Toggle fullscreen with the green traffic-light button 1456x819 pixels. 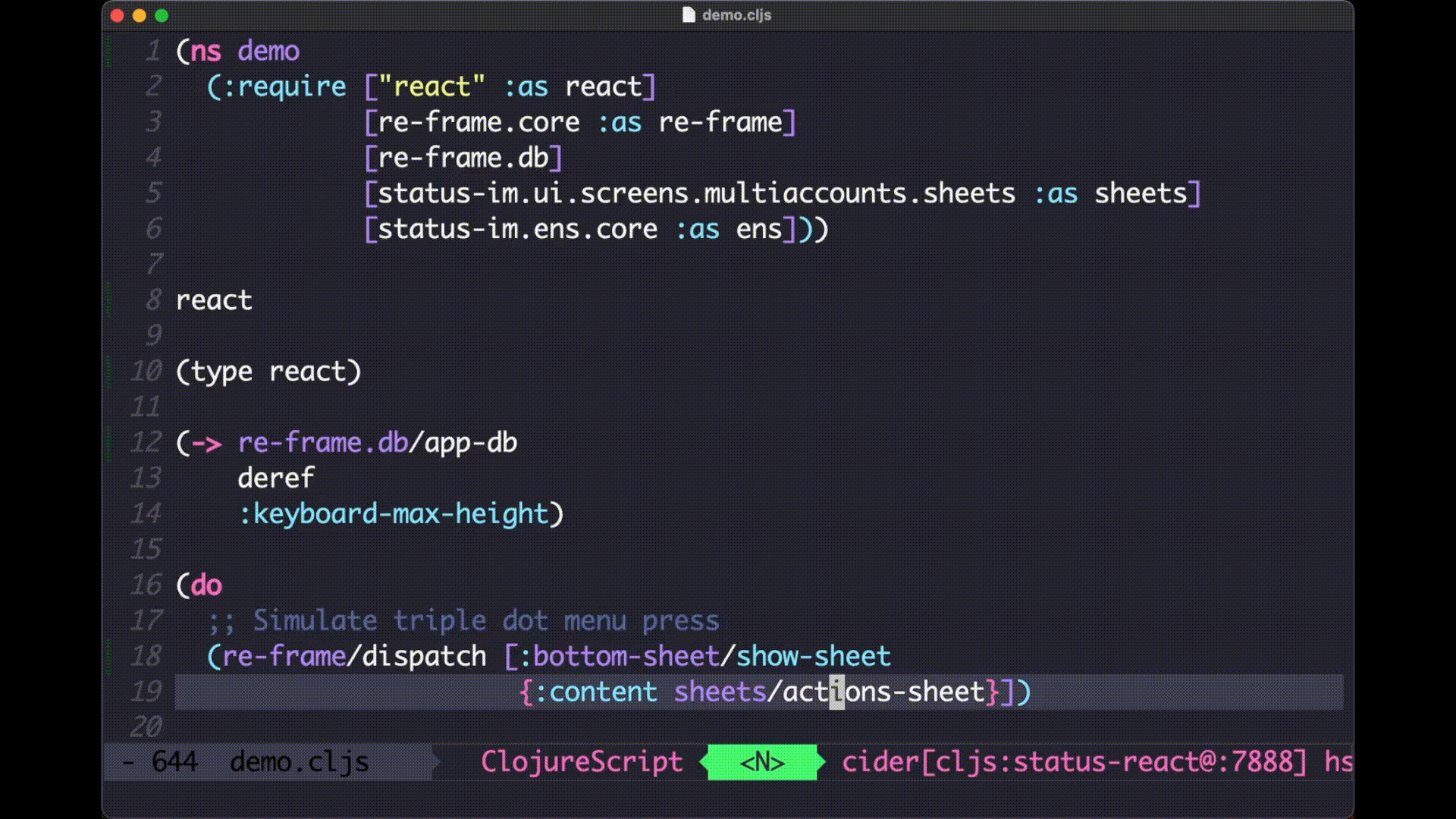161,14
